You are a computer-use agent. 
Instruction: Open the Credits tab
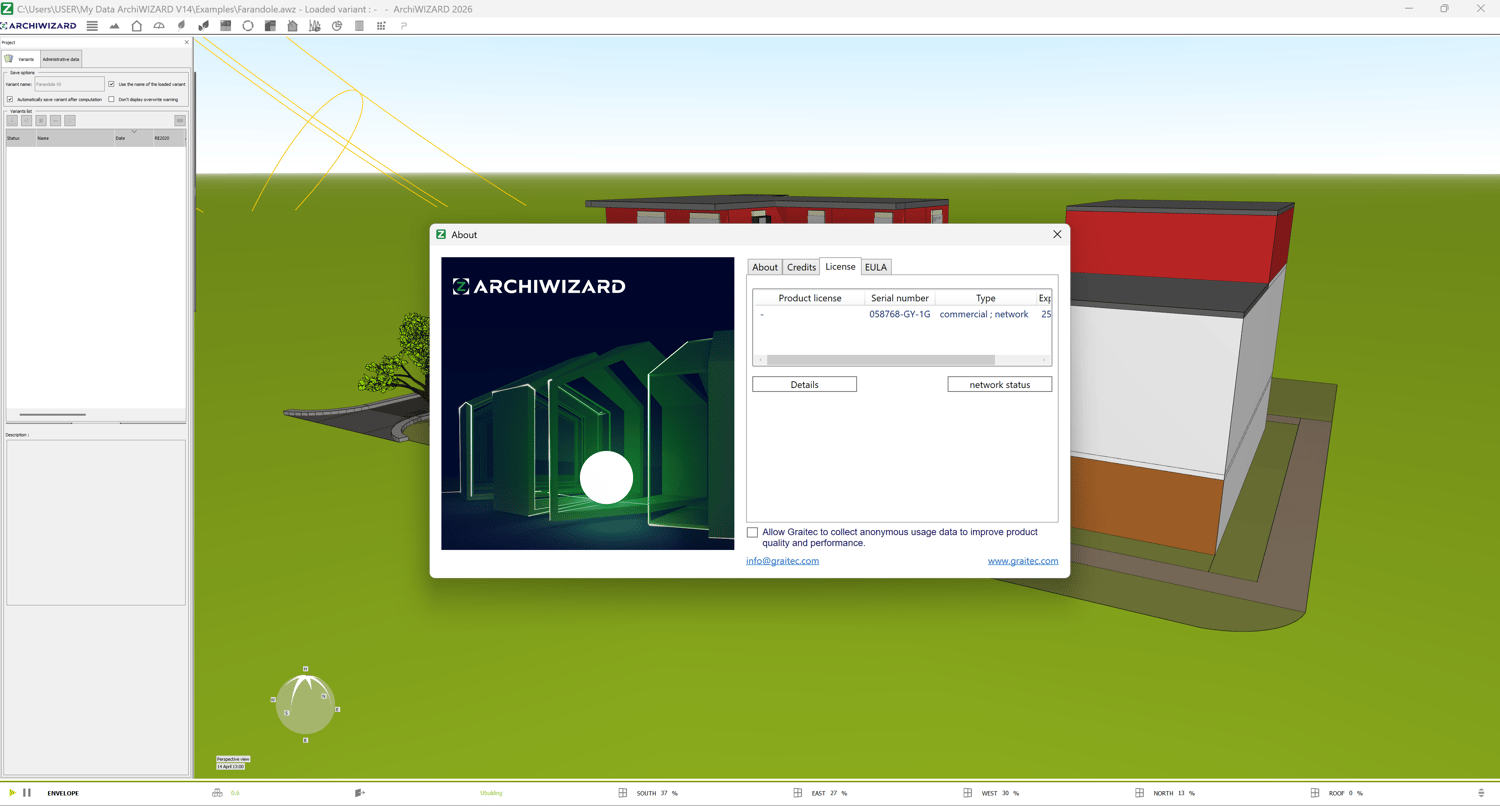tap(801, 267)
